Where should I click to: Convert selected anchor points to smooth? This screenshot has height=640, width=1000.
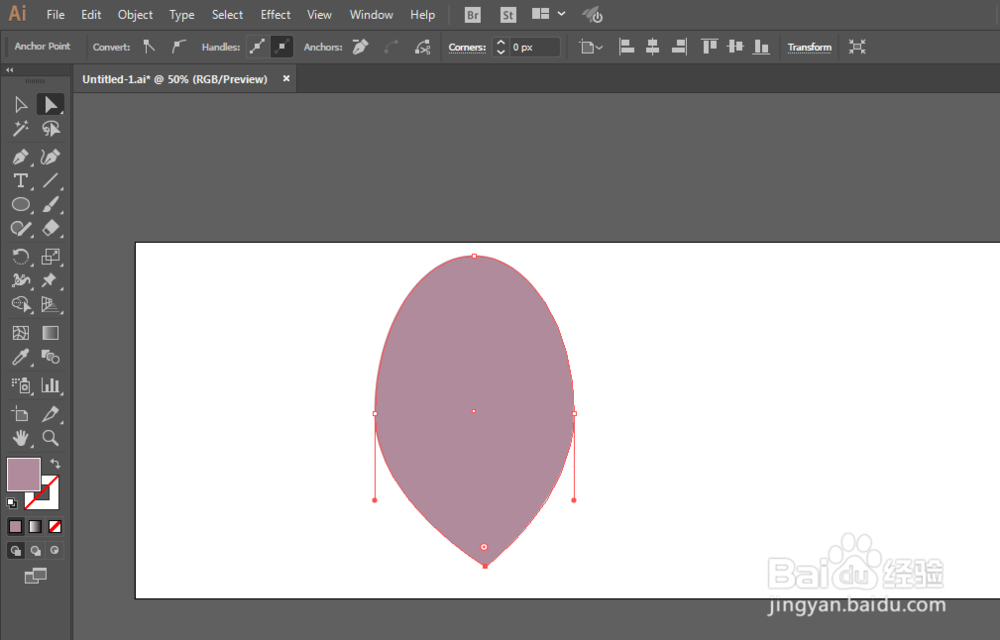click(x=179, y=47)
